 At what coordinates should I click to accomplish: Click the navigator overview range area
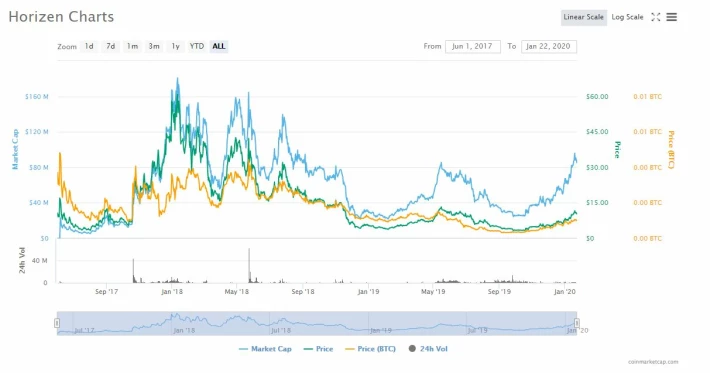317,323
